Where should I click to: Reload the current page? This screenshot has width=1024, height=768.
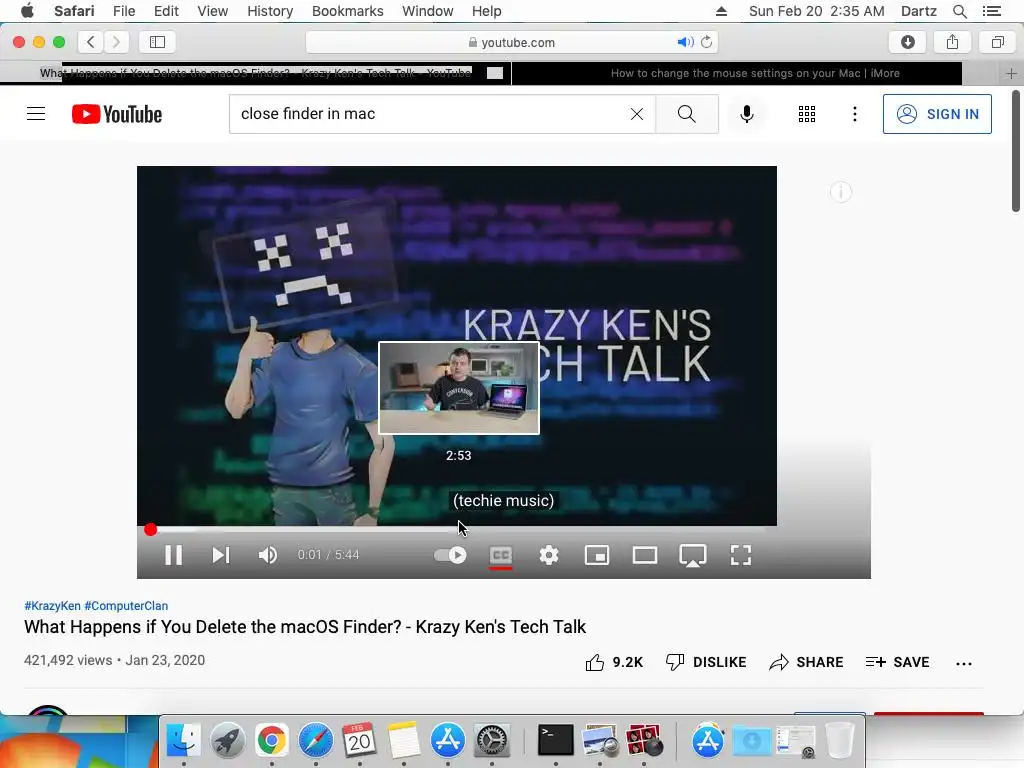[707, 42]
